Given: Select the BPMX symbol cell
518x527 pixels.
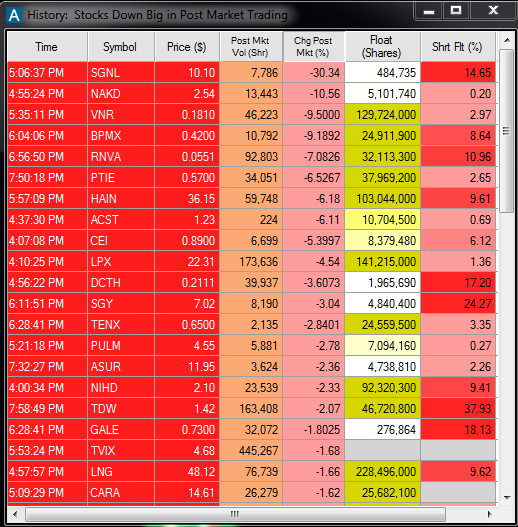Looking at the screenshot, I should click(x=121, y=135).
